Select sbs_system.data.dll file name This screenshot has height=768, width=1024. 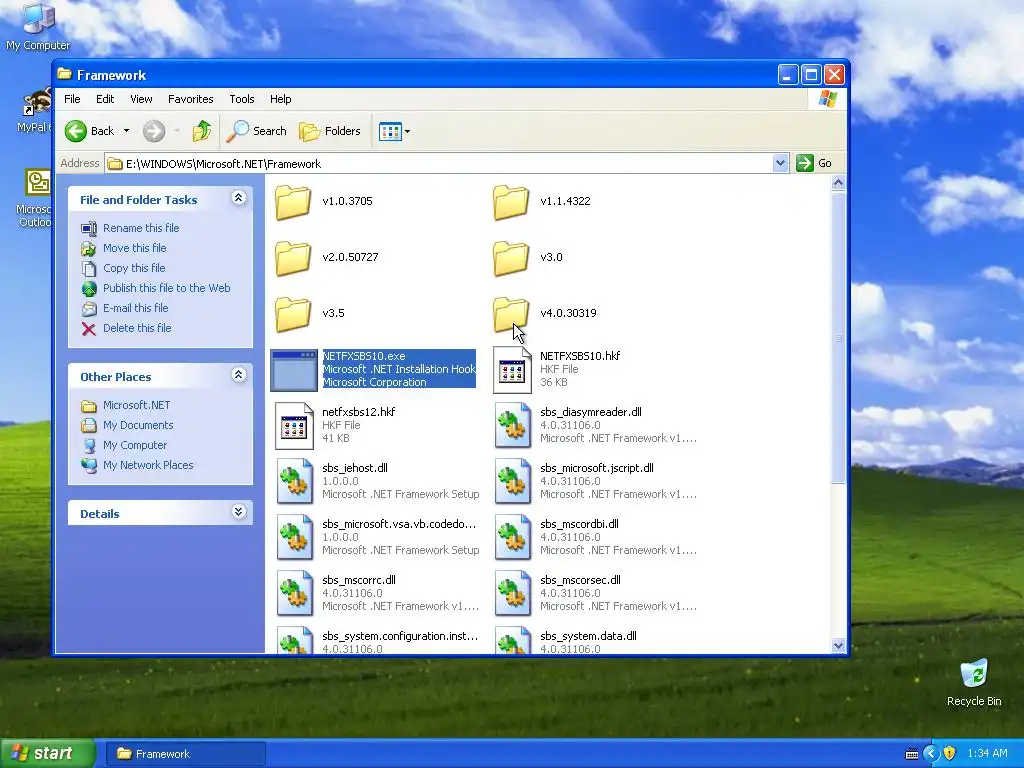[x=588, y=636]
